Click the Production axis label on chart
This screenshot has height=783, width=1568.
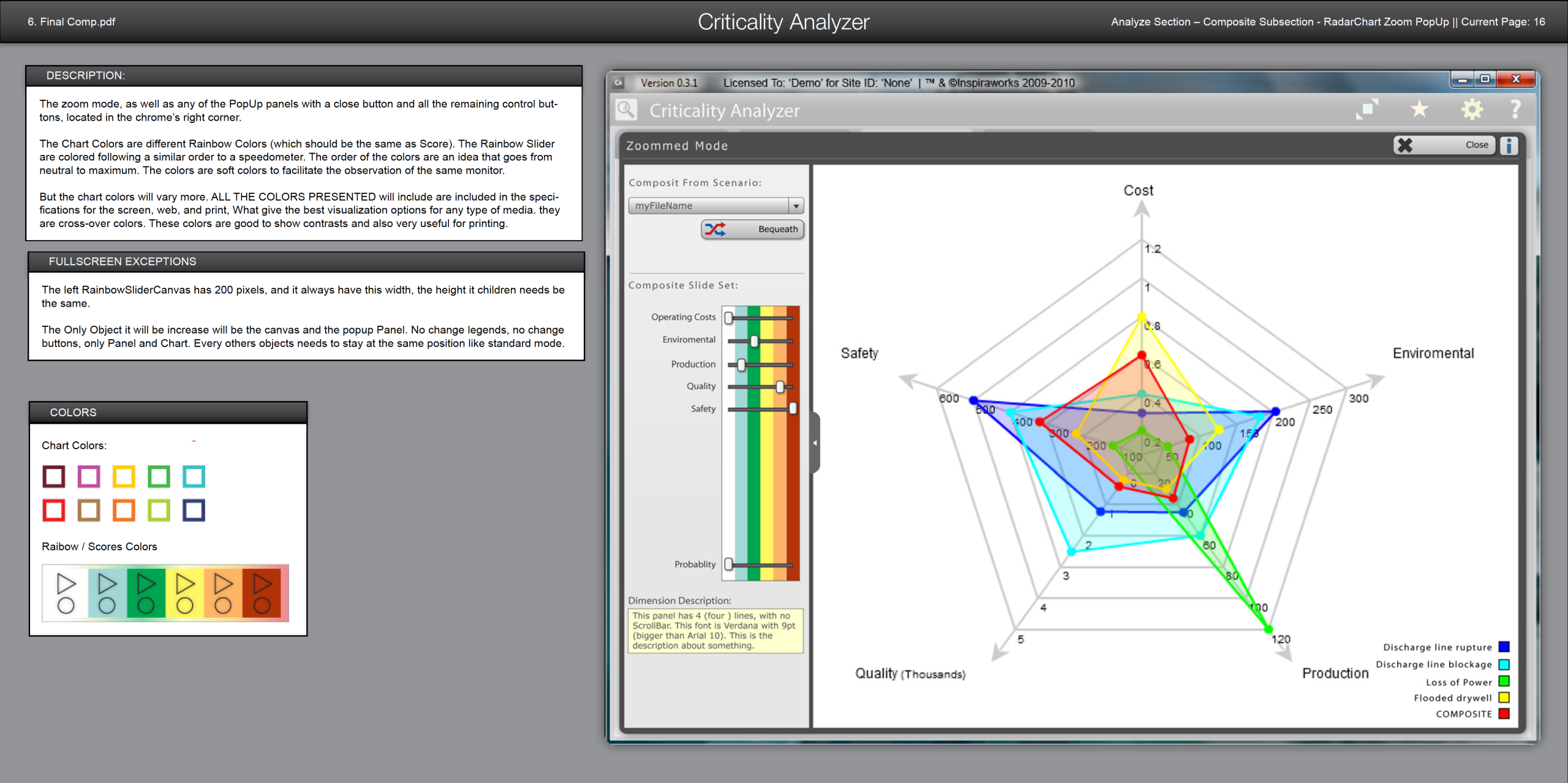click(1335, 673)
